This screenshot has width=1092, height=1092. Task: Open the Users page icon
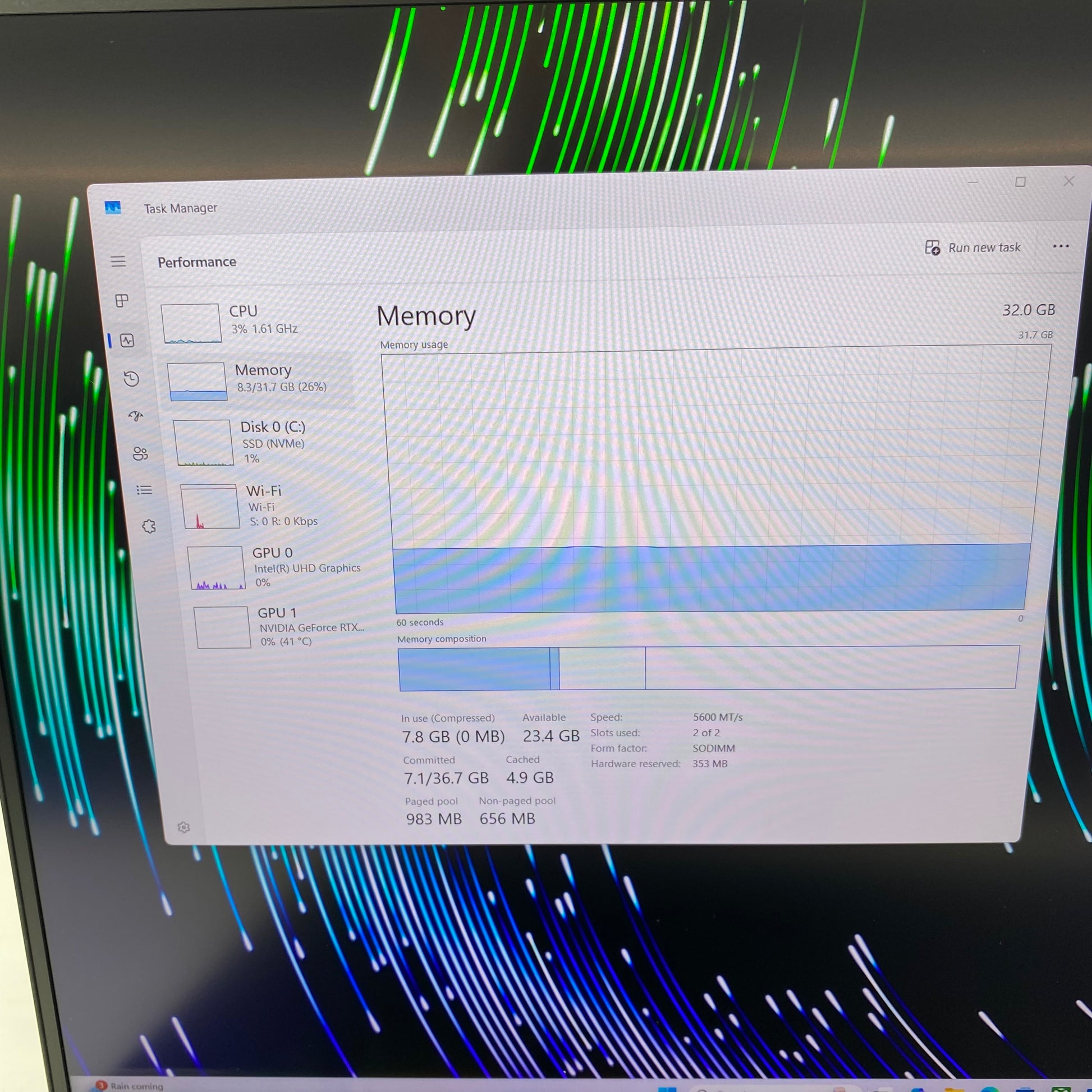coord(140,453)
